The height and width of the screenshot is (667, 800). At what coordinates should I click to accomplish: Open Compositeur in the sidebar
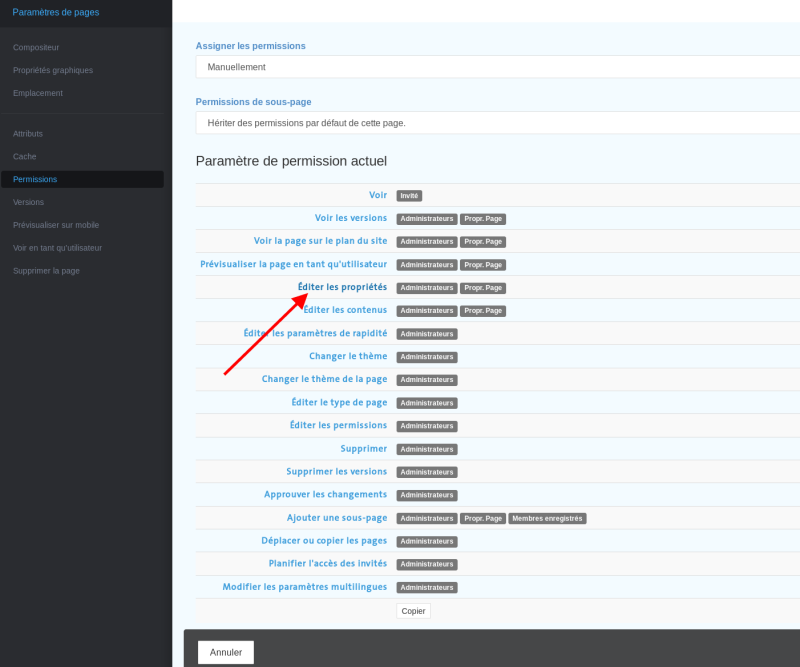point(36,47)
